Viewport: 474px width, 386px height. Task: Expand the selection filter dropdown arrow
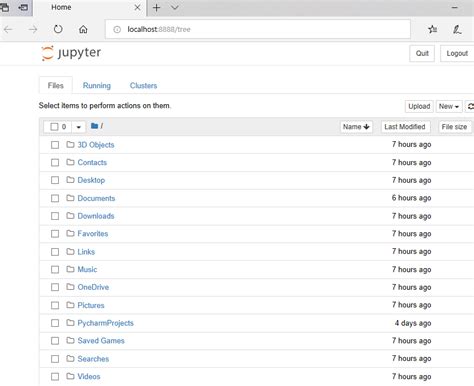pyautogui.click(x=79, y=127)
